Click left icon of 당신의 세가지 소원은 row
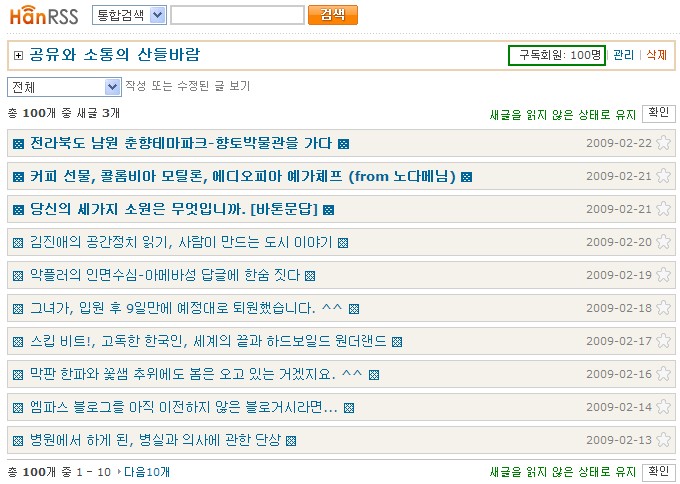The height and width of the screenshot is (484, 680). coord(18,210)
